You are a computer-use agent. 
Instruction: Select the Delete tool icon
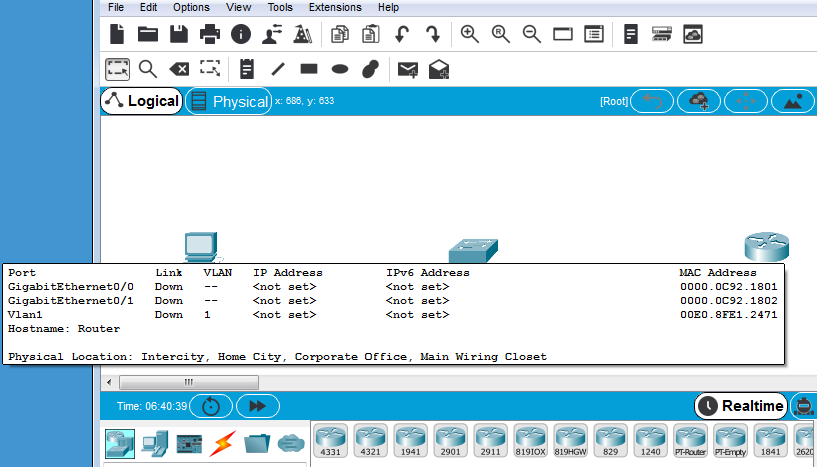coord(179,69)
